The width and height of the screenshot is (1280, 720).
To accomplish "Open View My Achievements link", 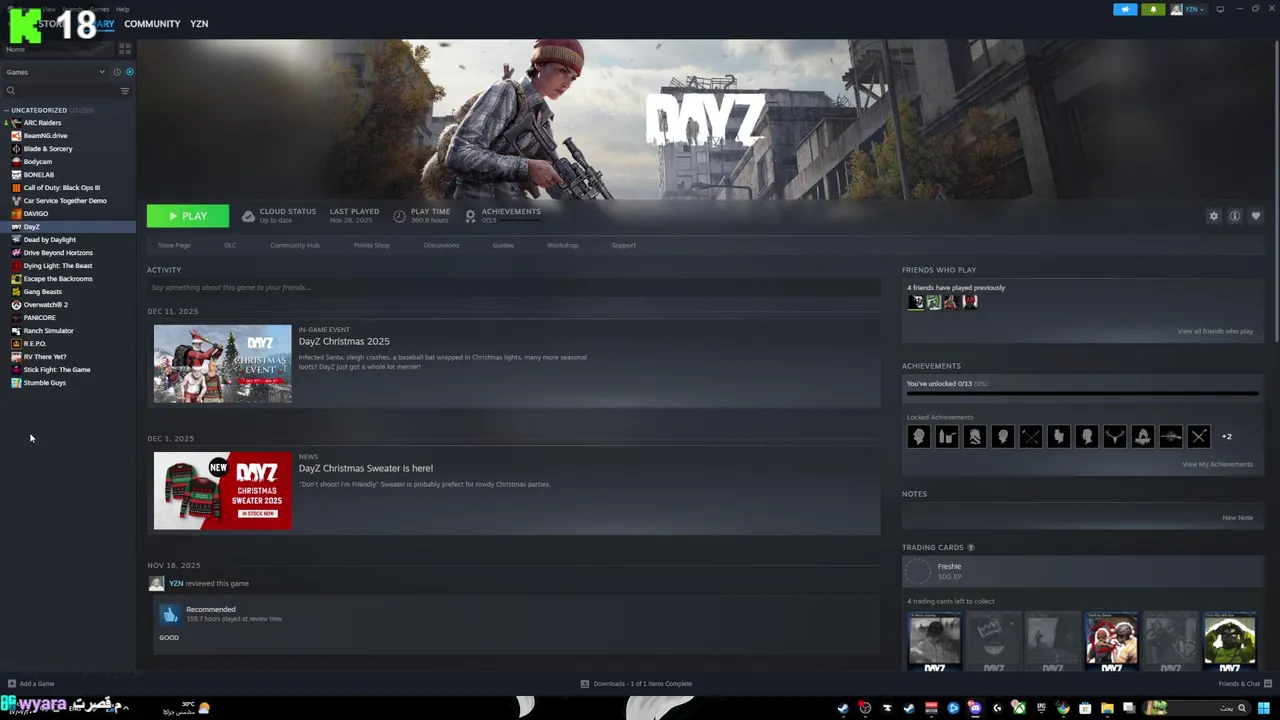I will point(1218,464).
